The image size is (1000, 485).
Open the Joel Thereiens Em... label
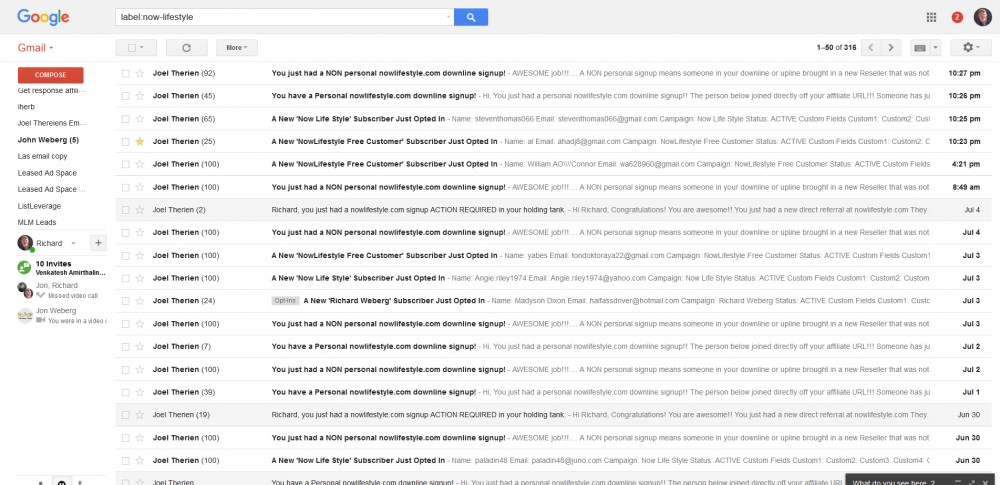tap(52, 123)
